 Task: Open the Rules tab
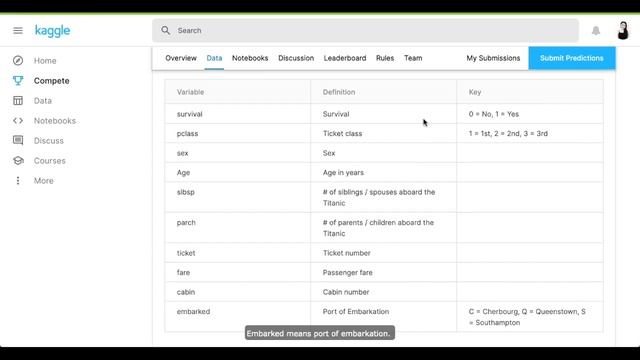point(385,58)
